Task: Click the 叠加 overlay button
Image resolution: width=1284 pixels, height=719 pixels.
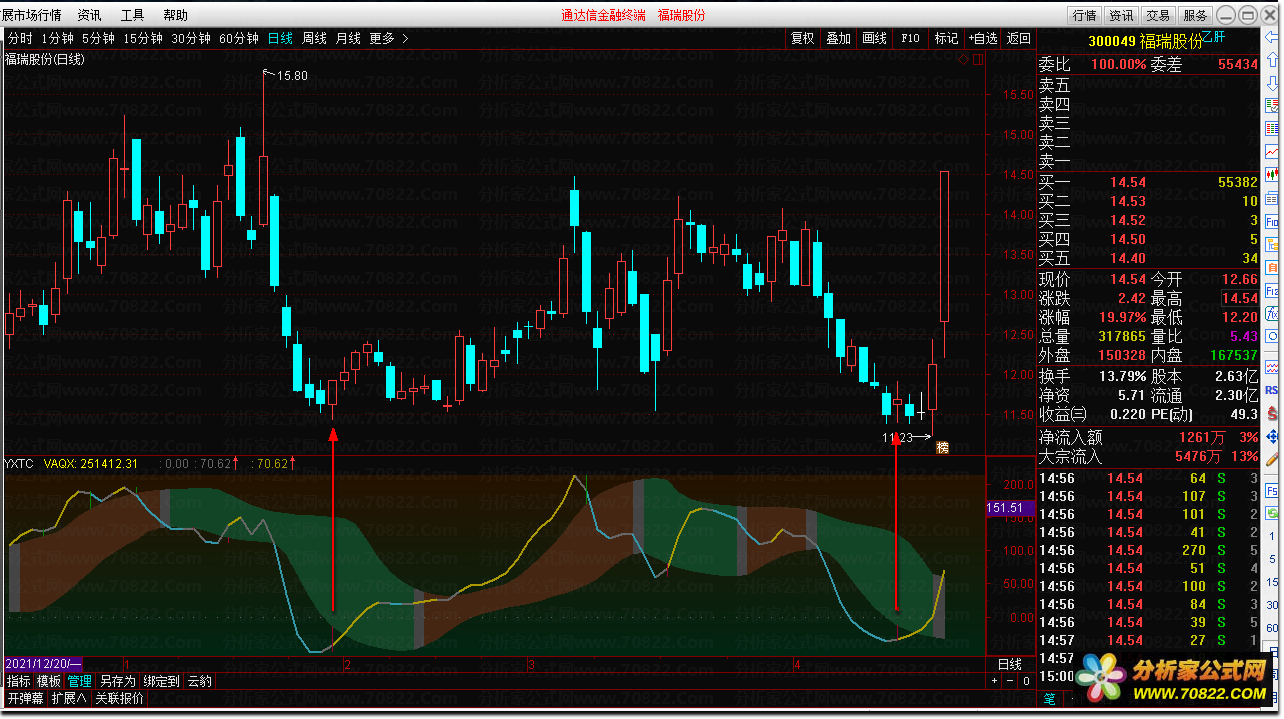Action: click(x=838, y=38)
